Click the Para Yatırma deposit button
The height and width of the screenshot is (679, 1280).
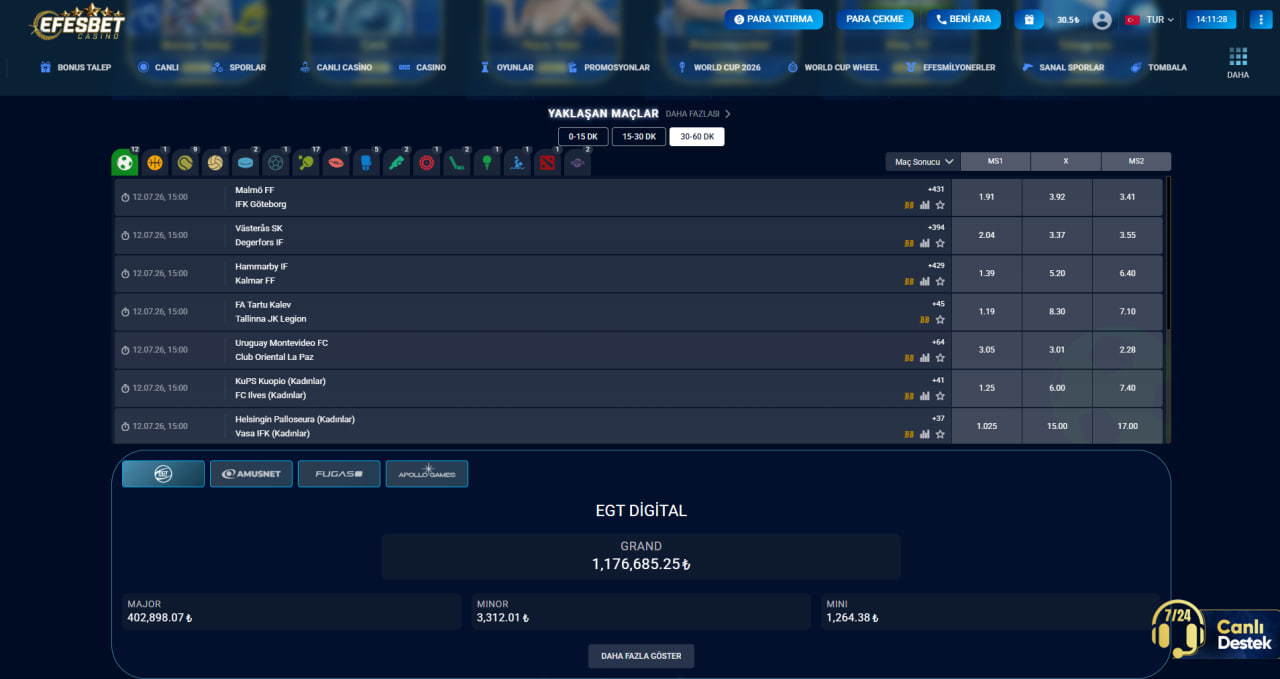point(774,19)
